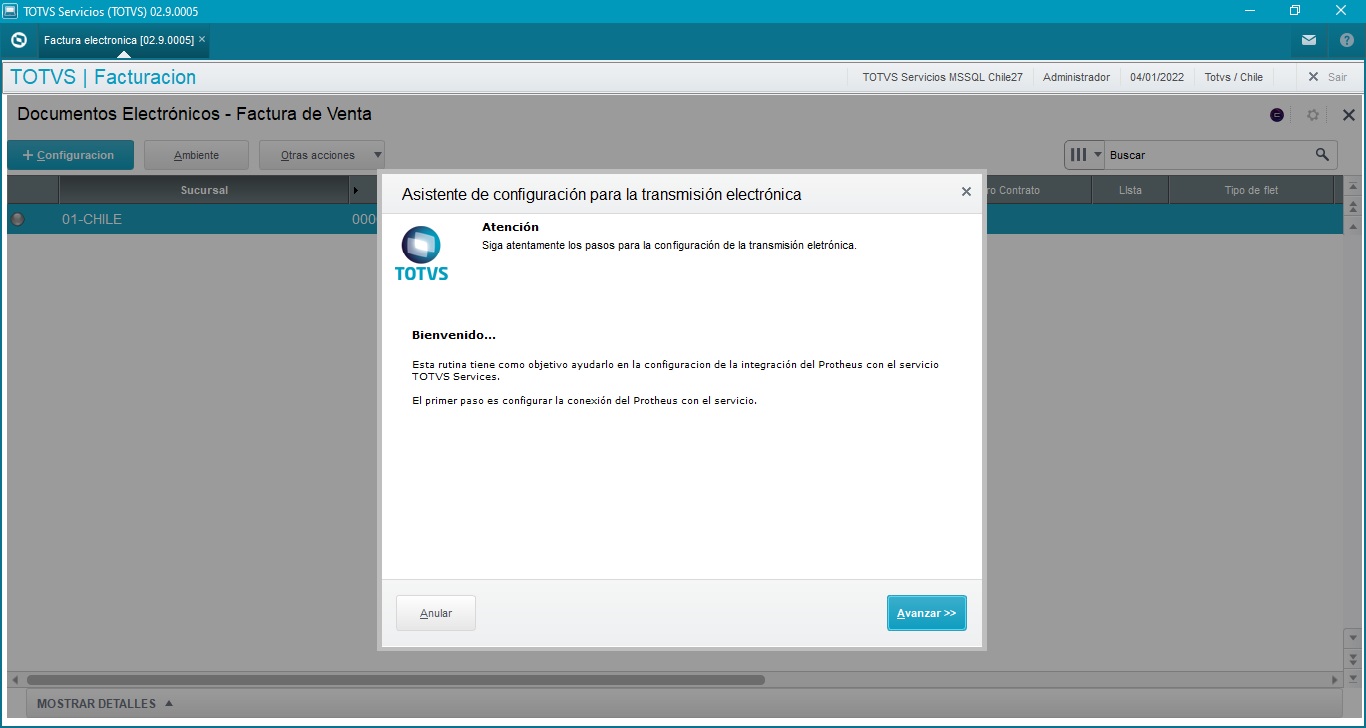
Task: Click the TOTVS logo inside the assistant dialog
Action: (422, 253)
